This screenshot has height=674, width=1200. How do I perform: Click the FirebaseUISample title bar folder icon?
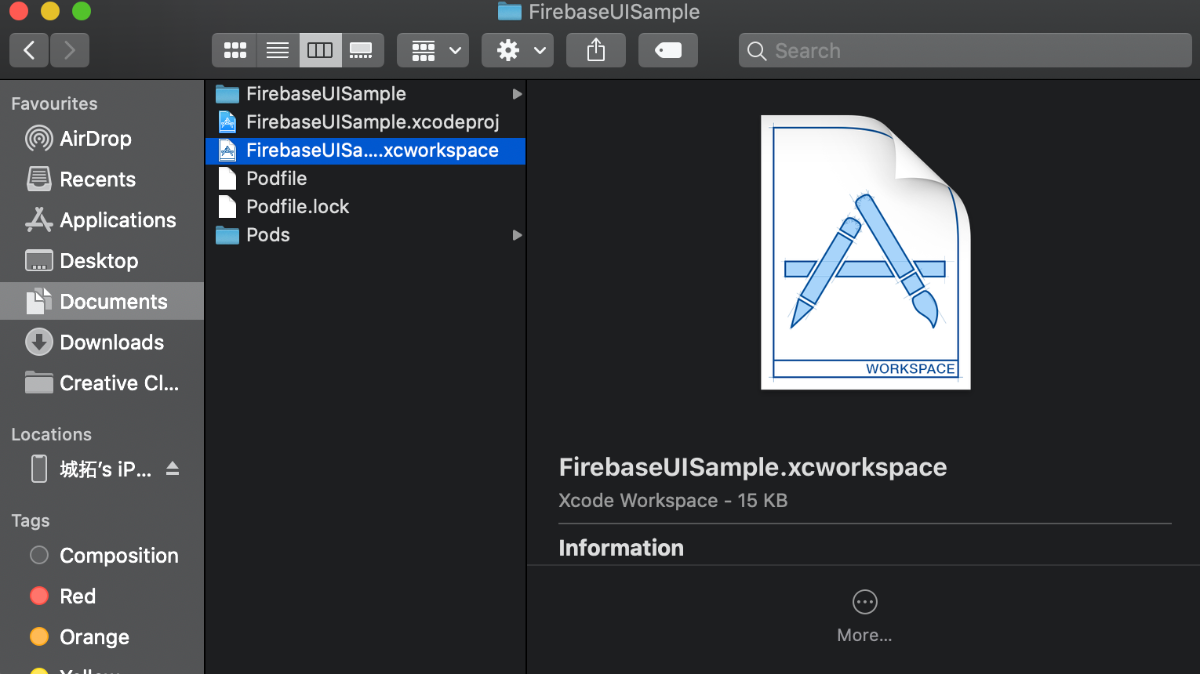coord(510,12)
